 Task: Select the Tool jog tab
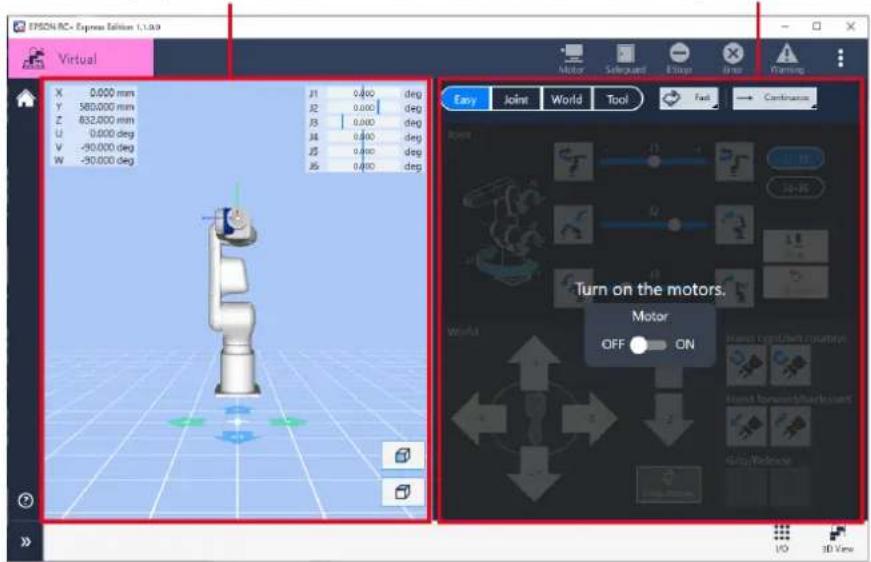(x=618, y=99)
